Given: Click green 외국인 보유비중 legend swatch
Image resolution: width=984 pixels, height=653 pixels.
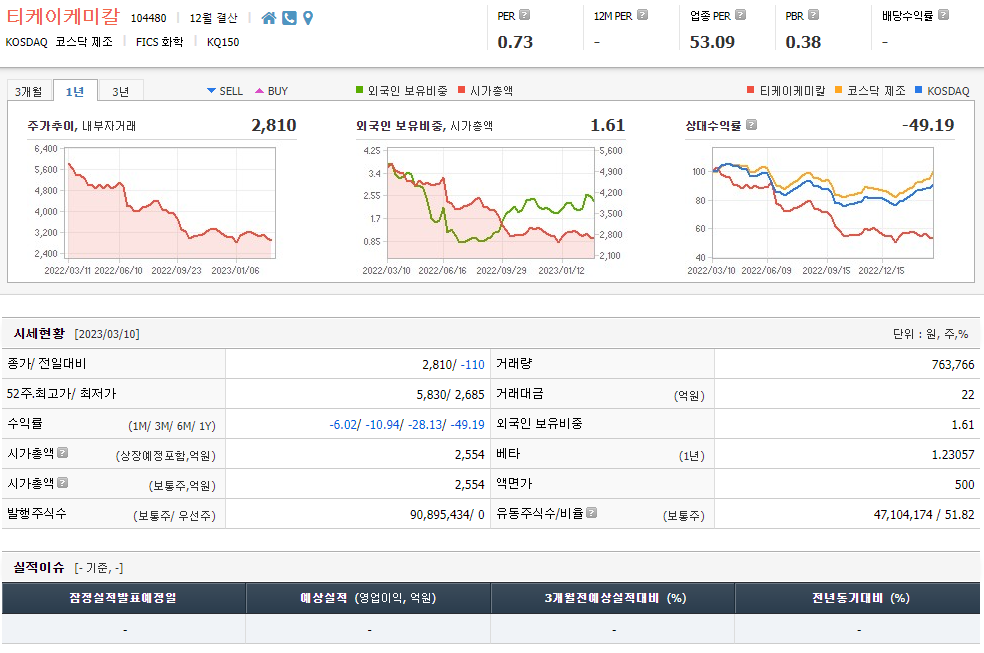Looking at the screenshot, I should pos(360,90).
